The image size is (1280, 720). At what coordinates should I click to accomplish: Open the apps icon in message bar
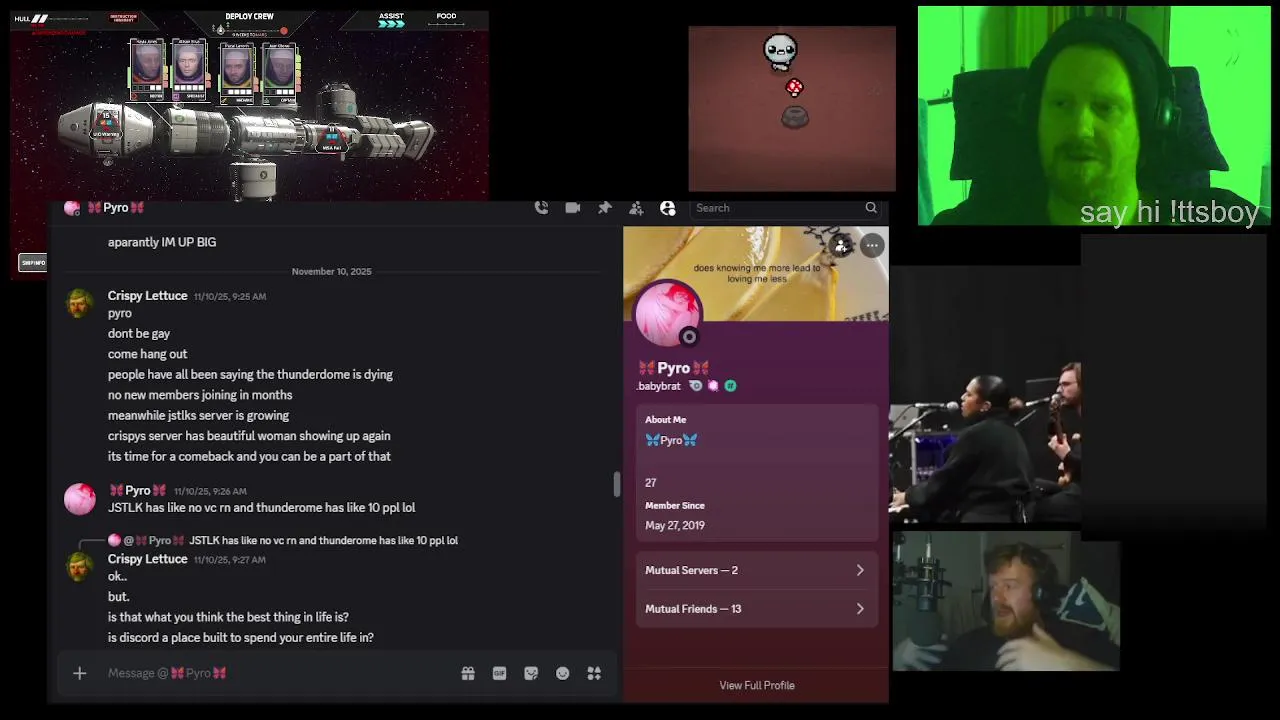click(594, 673)
